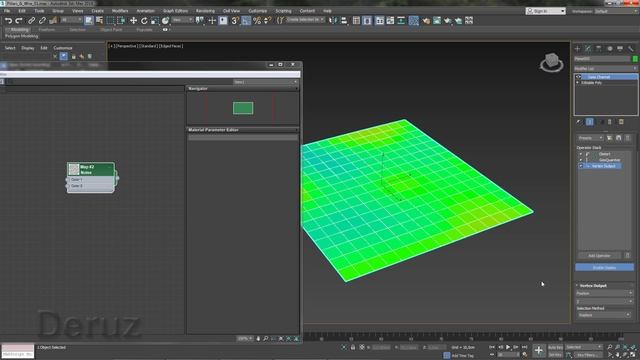Switch to the Modeling ribbon tab
Screen dimensions: 640x360
click(19, 30)
